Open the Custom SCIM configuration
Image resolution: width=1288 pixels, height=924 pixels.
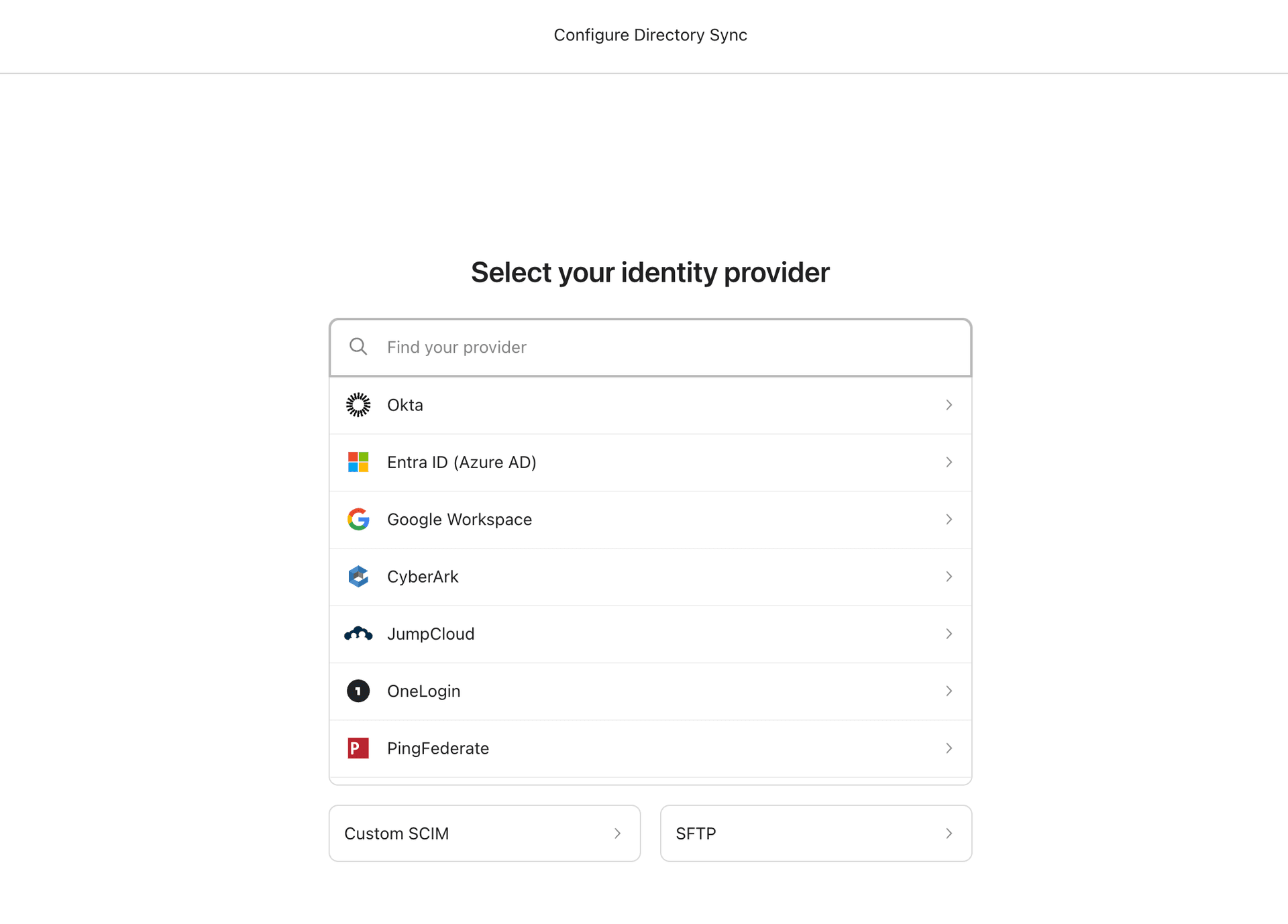pyautogui.click(x=484, y=833)
